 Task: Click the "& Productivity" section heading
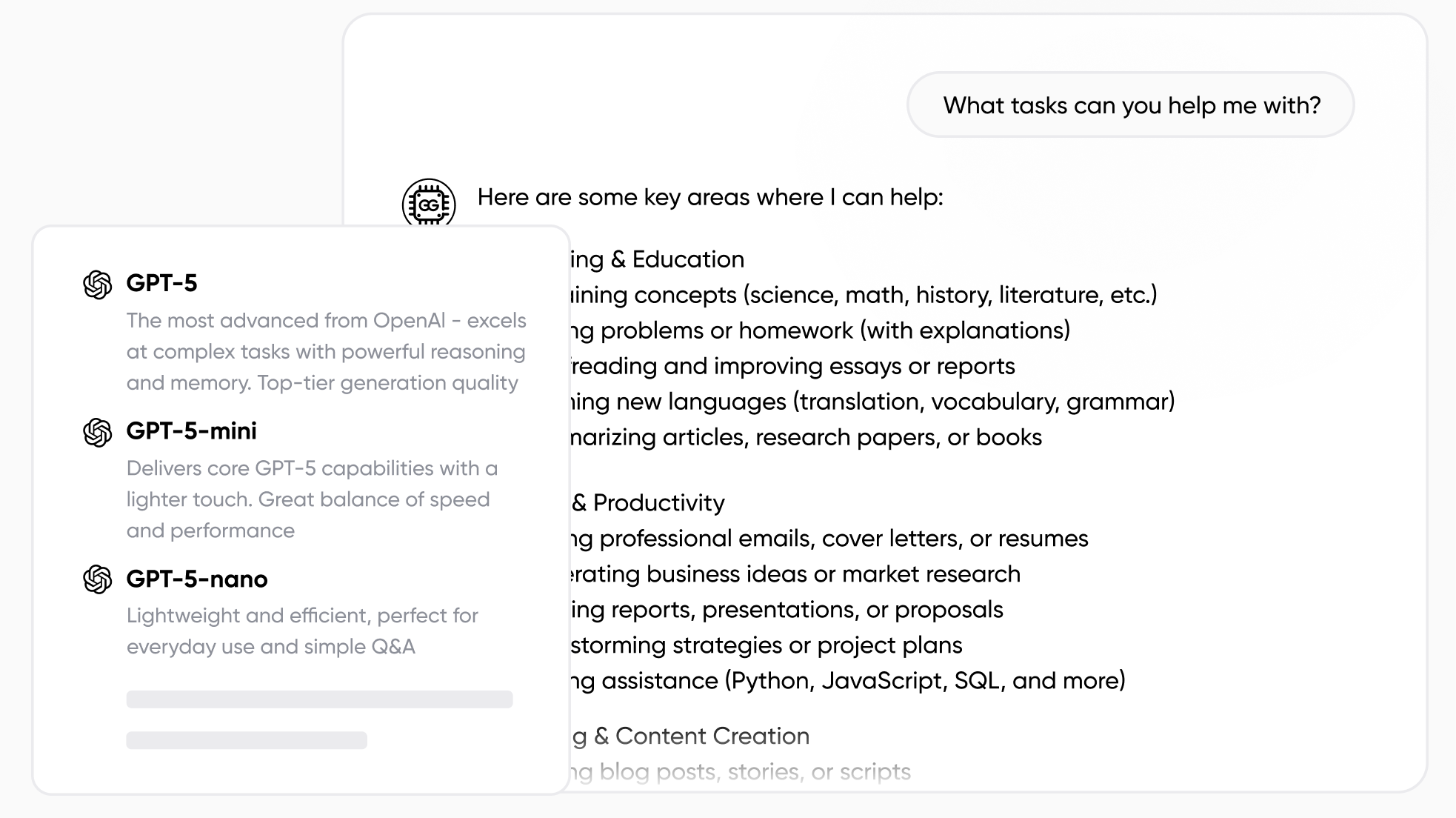pyautogui.click(x=648, y=503)
